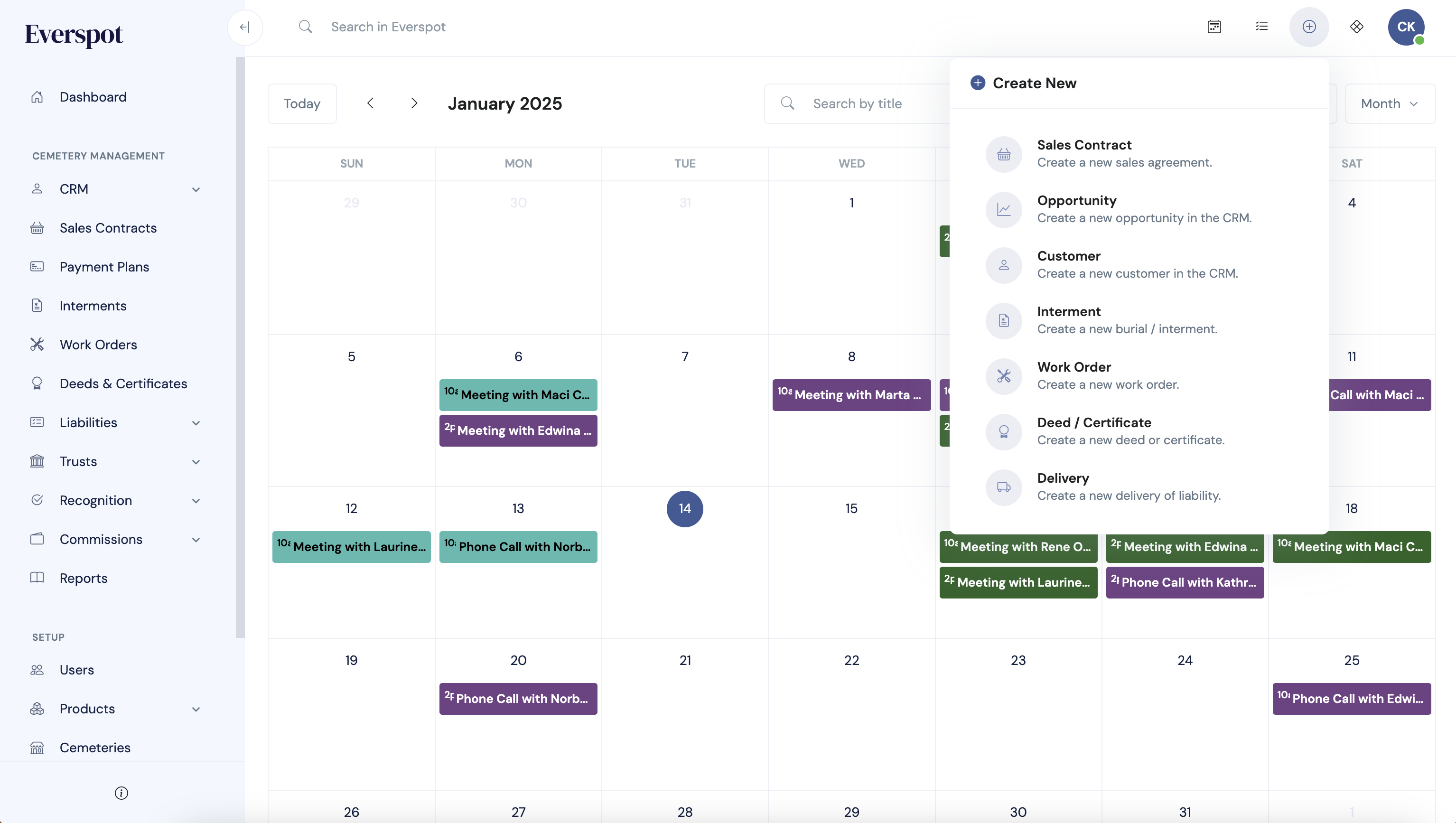The image size is (1456, 823).
Task: Jump to Today in the calendar
Action: [302, 103]
